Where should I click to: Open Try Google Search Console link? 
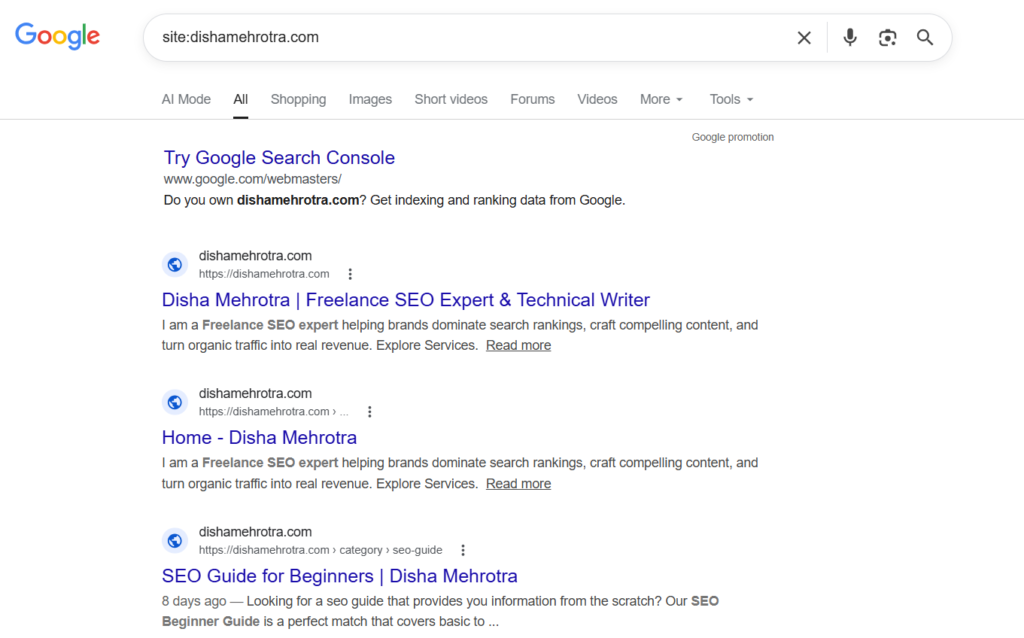[279, 158]
